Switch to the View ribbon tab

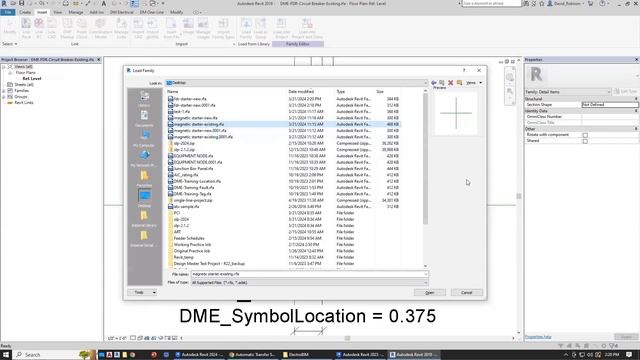coord(58,12)
